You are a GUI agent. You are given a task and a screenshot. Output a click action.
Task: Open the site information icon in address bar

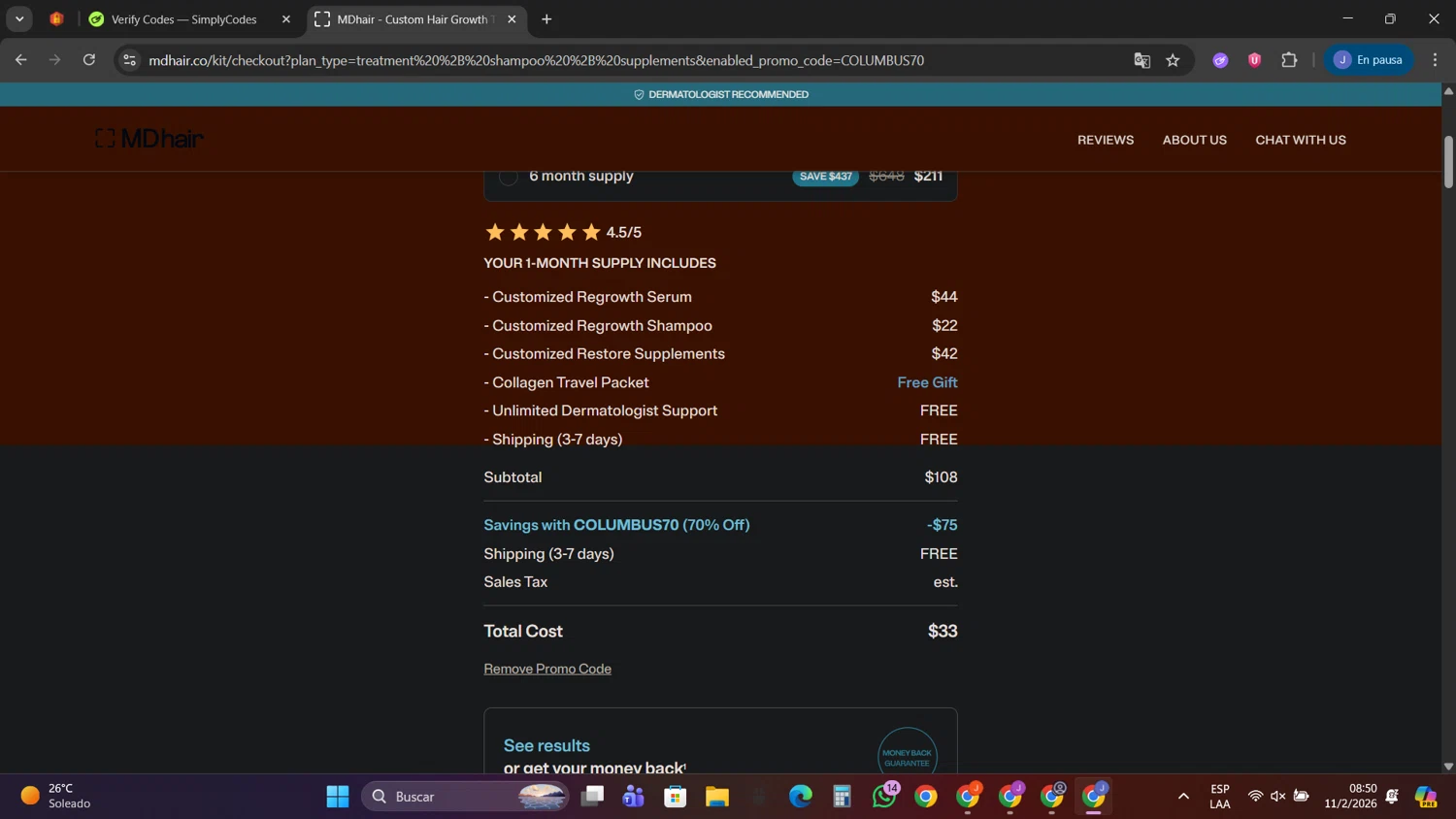click(x=129, y=60)
